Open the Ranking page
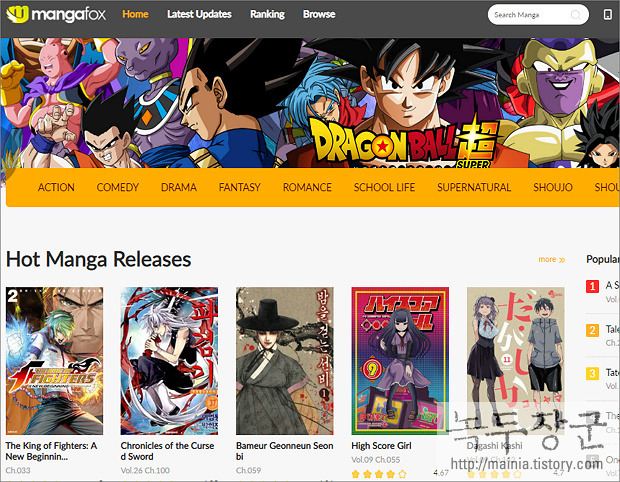This screenshot has width=620, height=482. point(267,14)
